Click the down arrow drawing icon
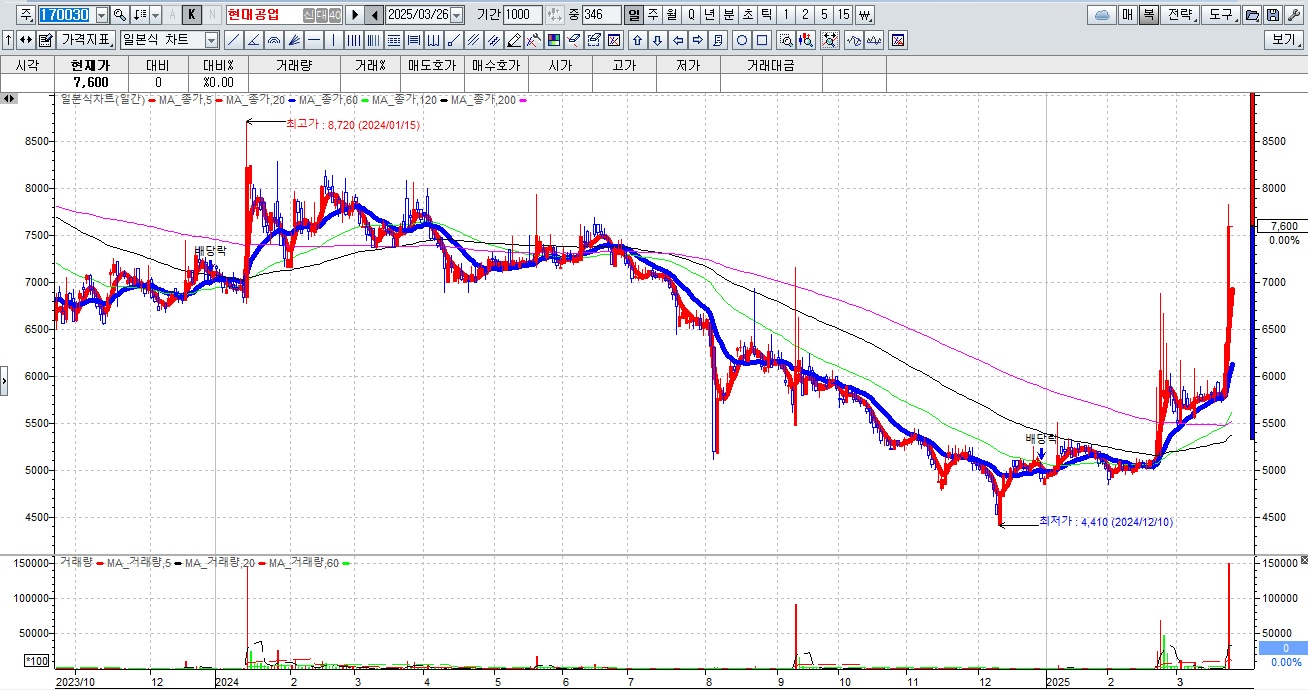The height and width of the screenshot is (690, 1308). click(x=657, y=40)
